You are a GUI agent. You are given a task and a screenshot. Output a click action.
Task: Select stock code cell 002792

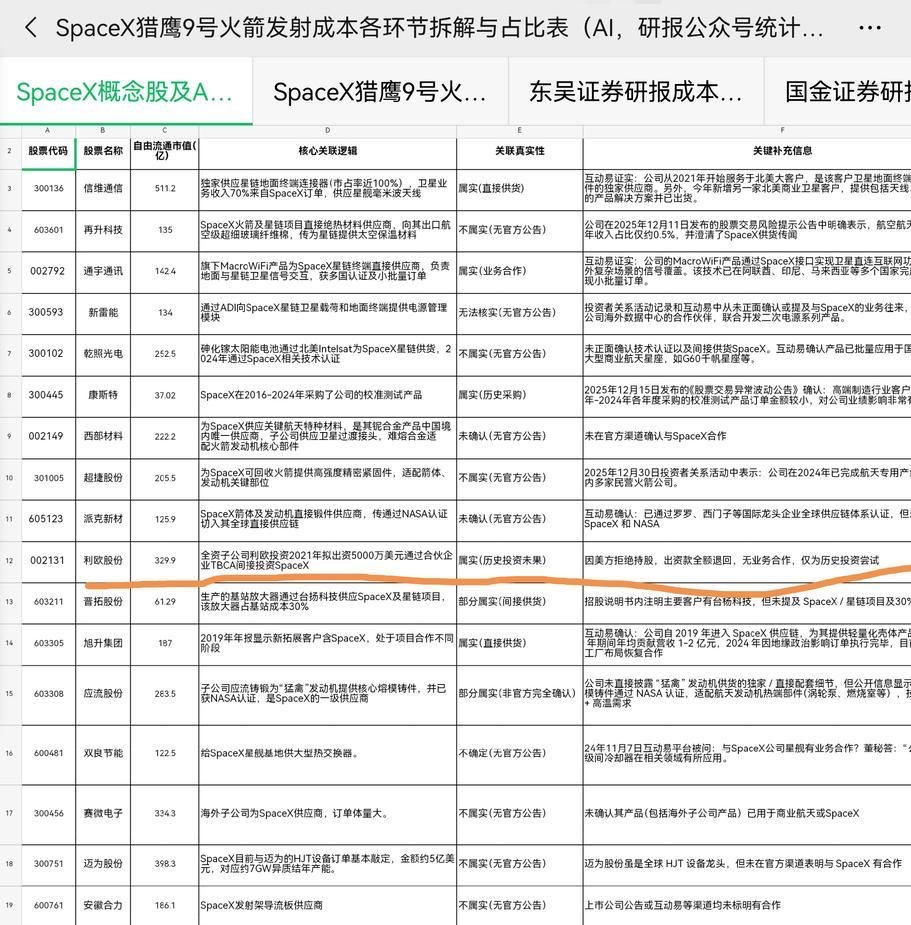[48, 271]
